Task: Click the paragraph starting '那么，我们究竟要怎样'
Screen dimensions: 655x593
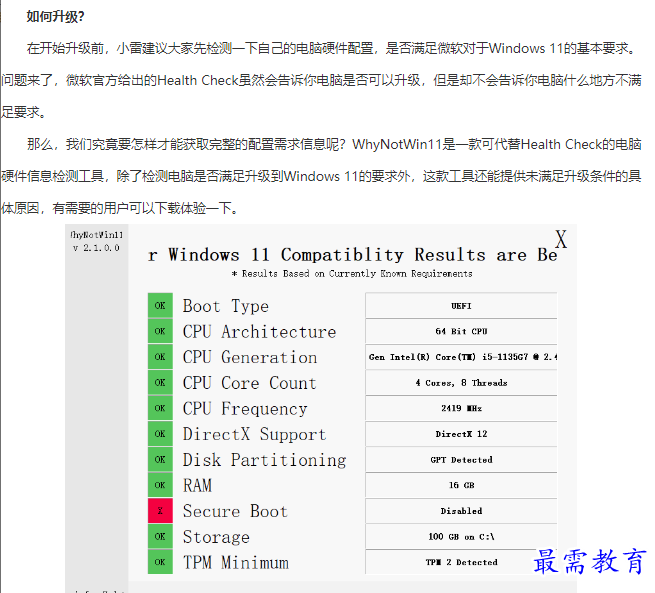Action: pos(321,176)
